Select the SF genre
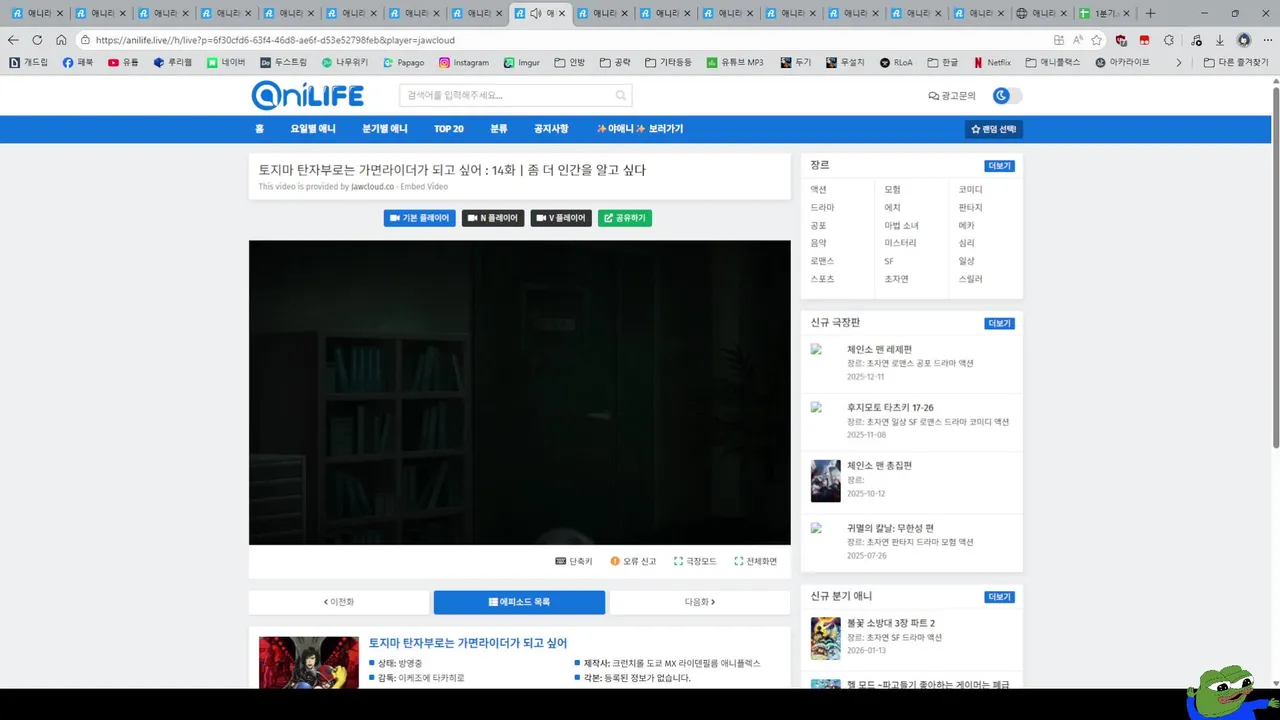The height and width of the screenshot is (720, 1280). tap(889, 261)
